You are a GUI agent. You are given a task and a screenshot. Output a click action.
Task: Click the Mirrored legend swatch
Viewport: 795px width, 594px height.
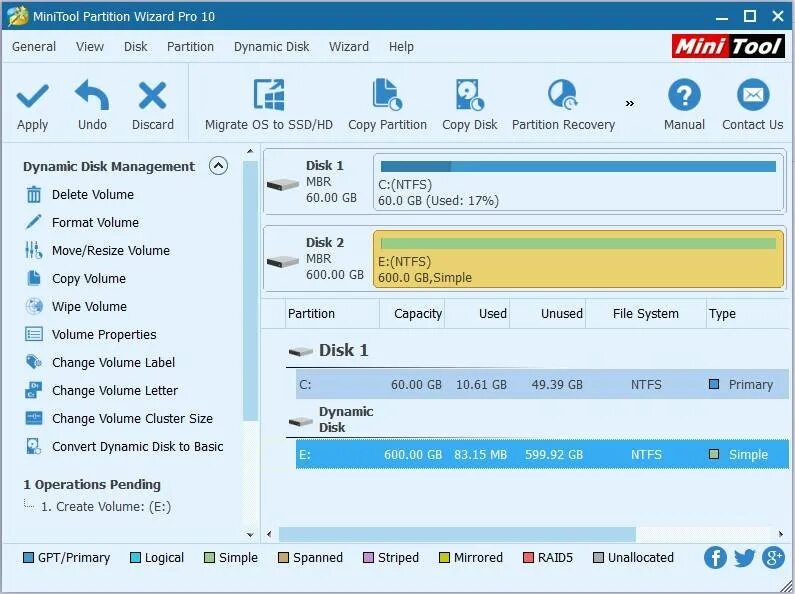click(x=444, y=558)
